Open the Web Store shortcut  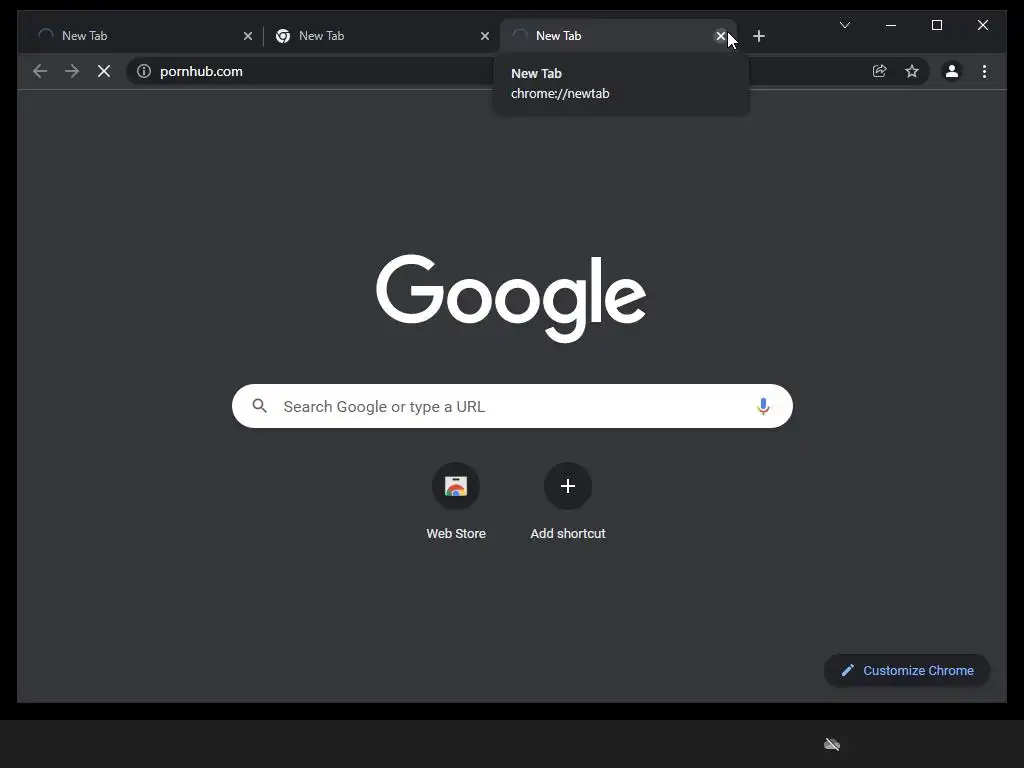456,502
